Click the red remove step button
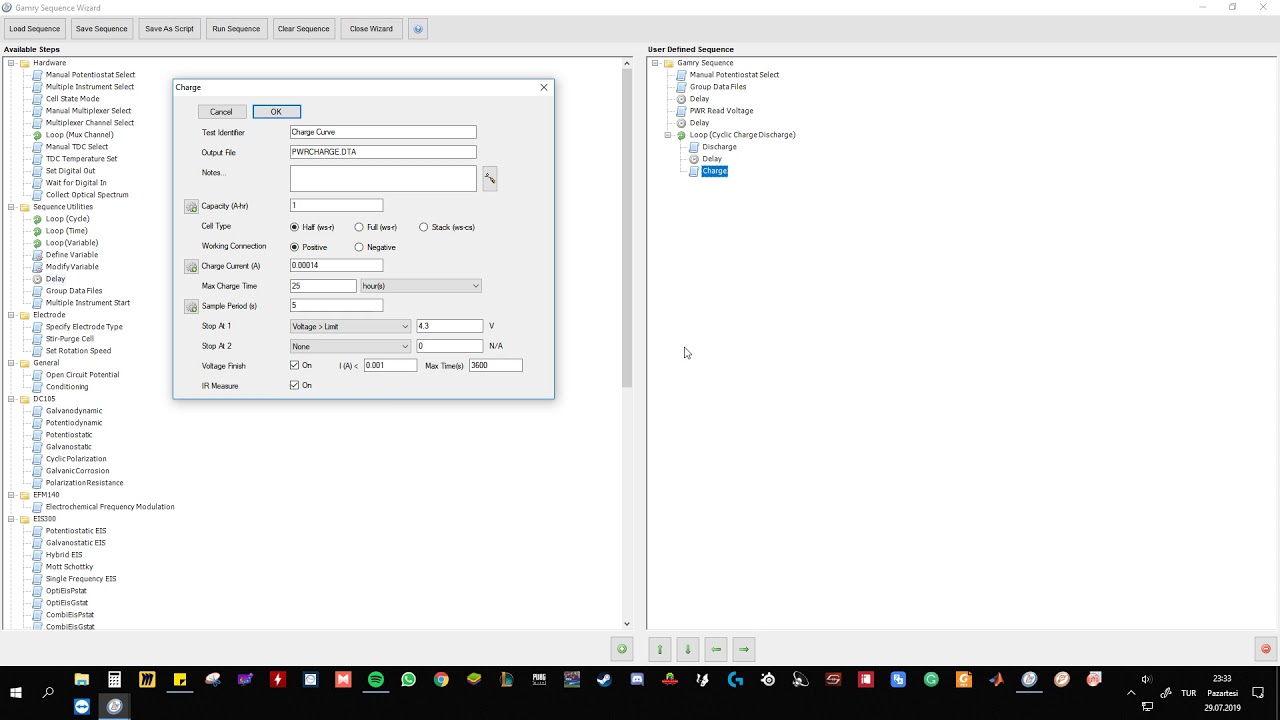Viewport: 1280px width, 720px height. point(1265,649)
